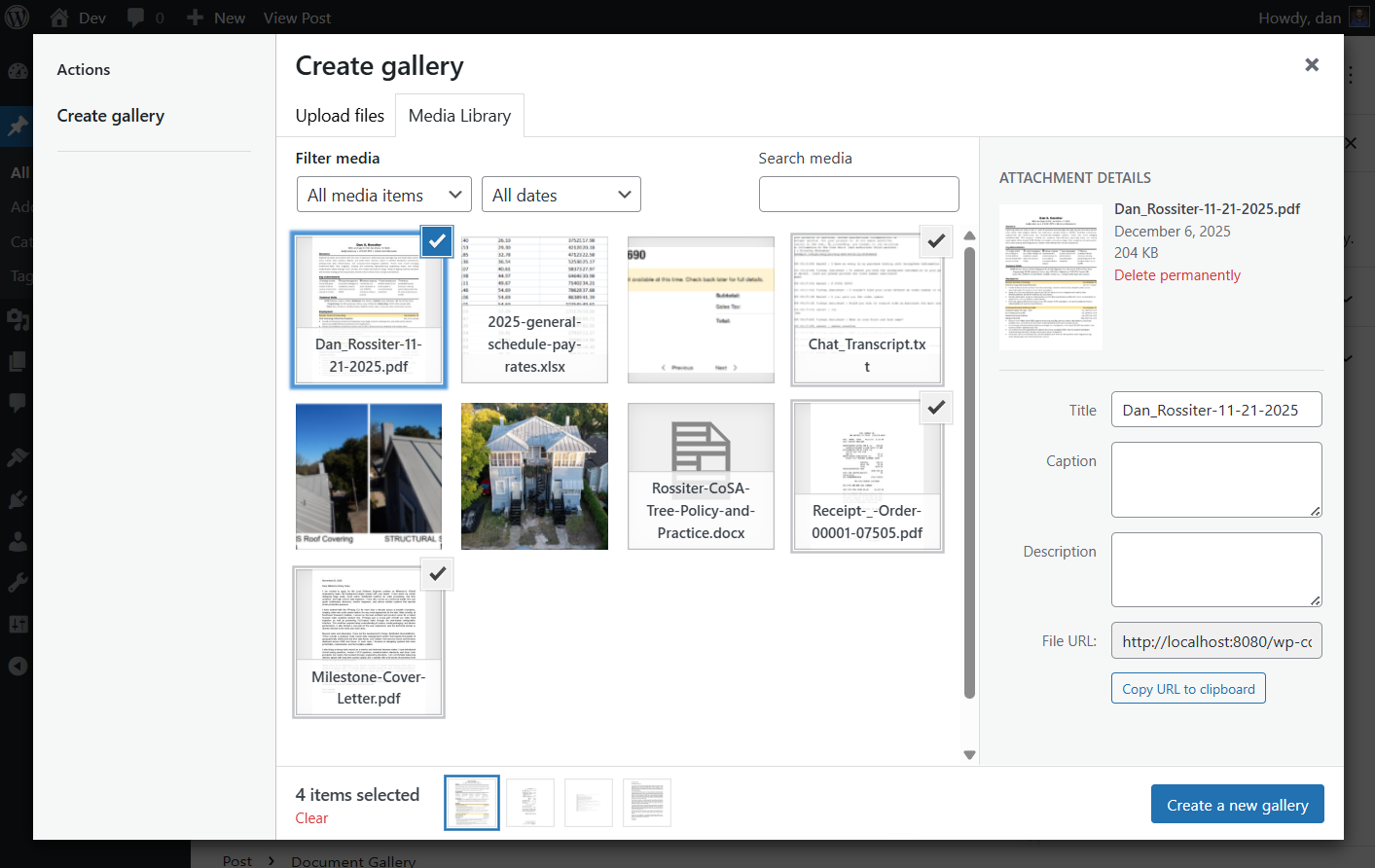
Task: Select the blue house photo thumbnail
Action: click(x=534, y=476)
